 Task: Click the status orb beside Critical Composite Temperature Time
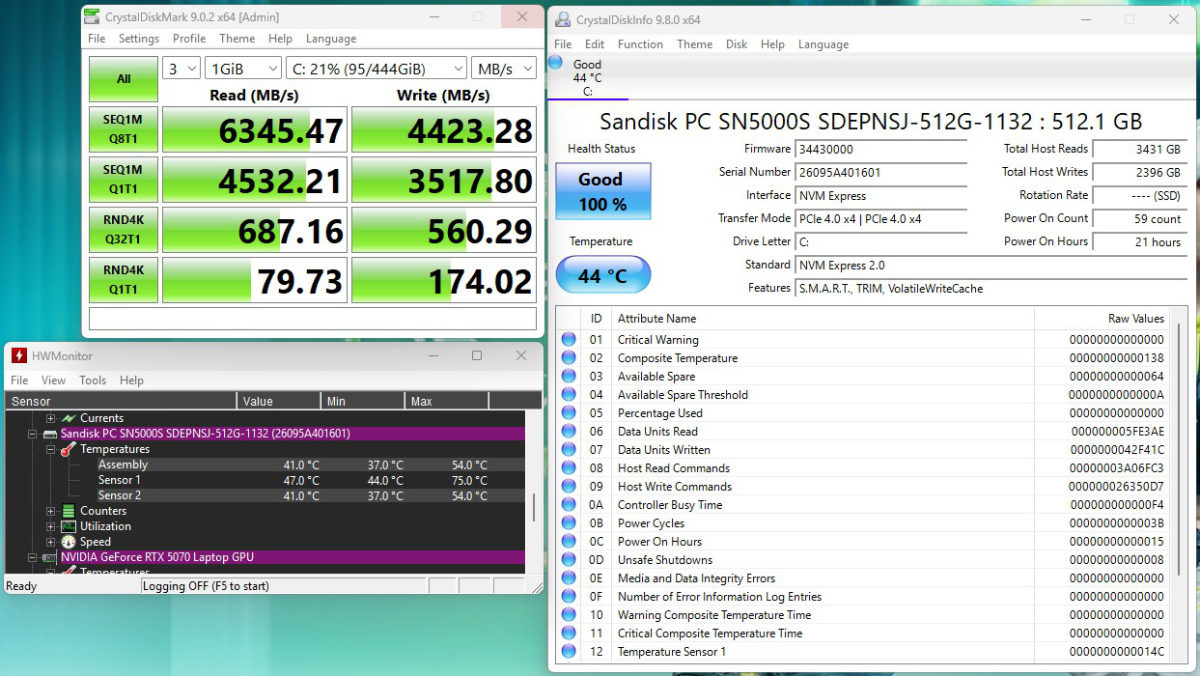pos(568,633)
